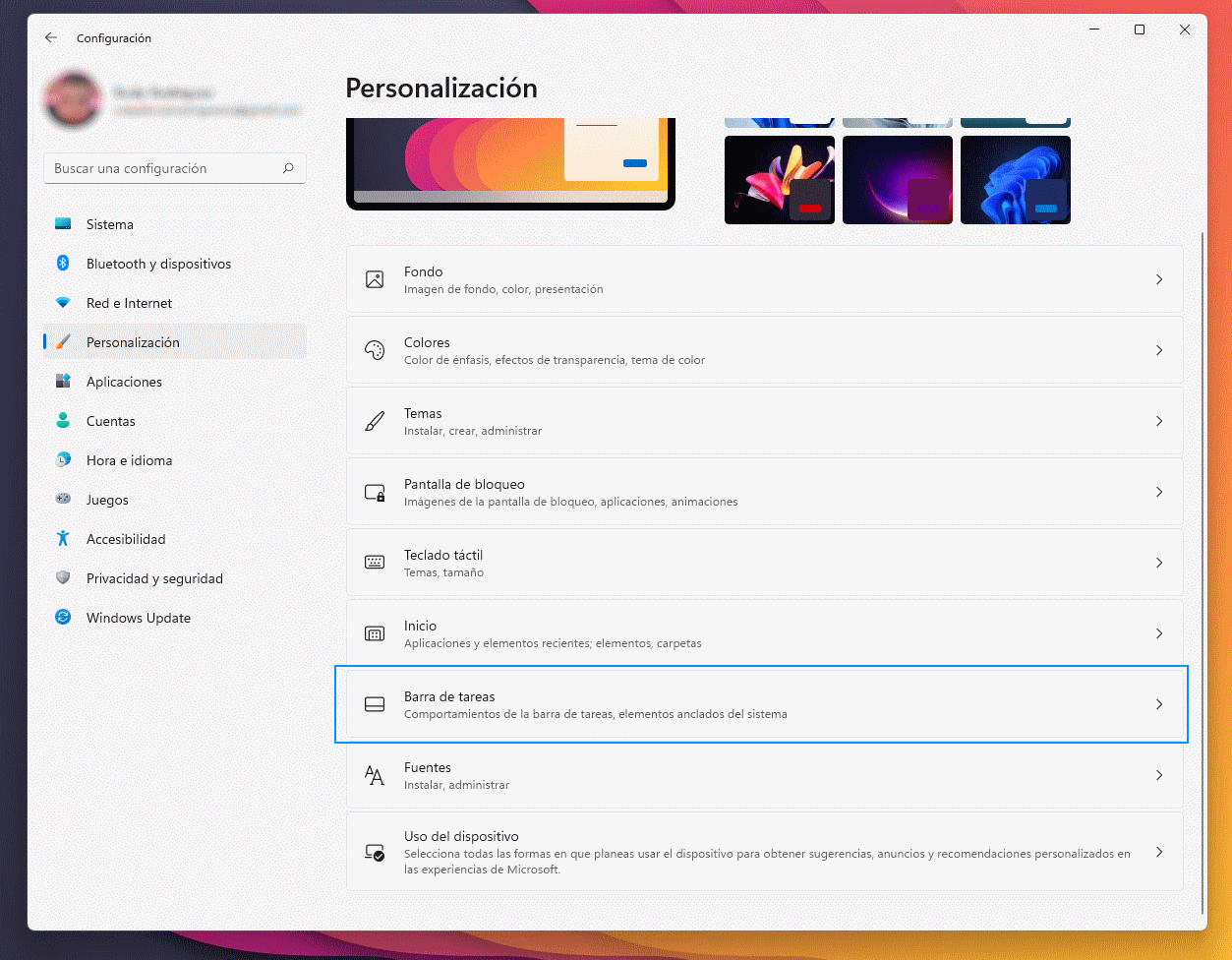Click the current theme preview image
The width and height of the screenshot is (1232, 960).
point(510,163)
